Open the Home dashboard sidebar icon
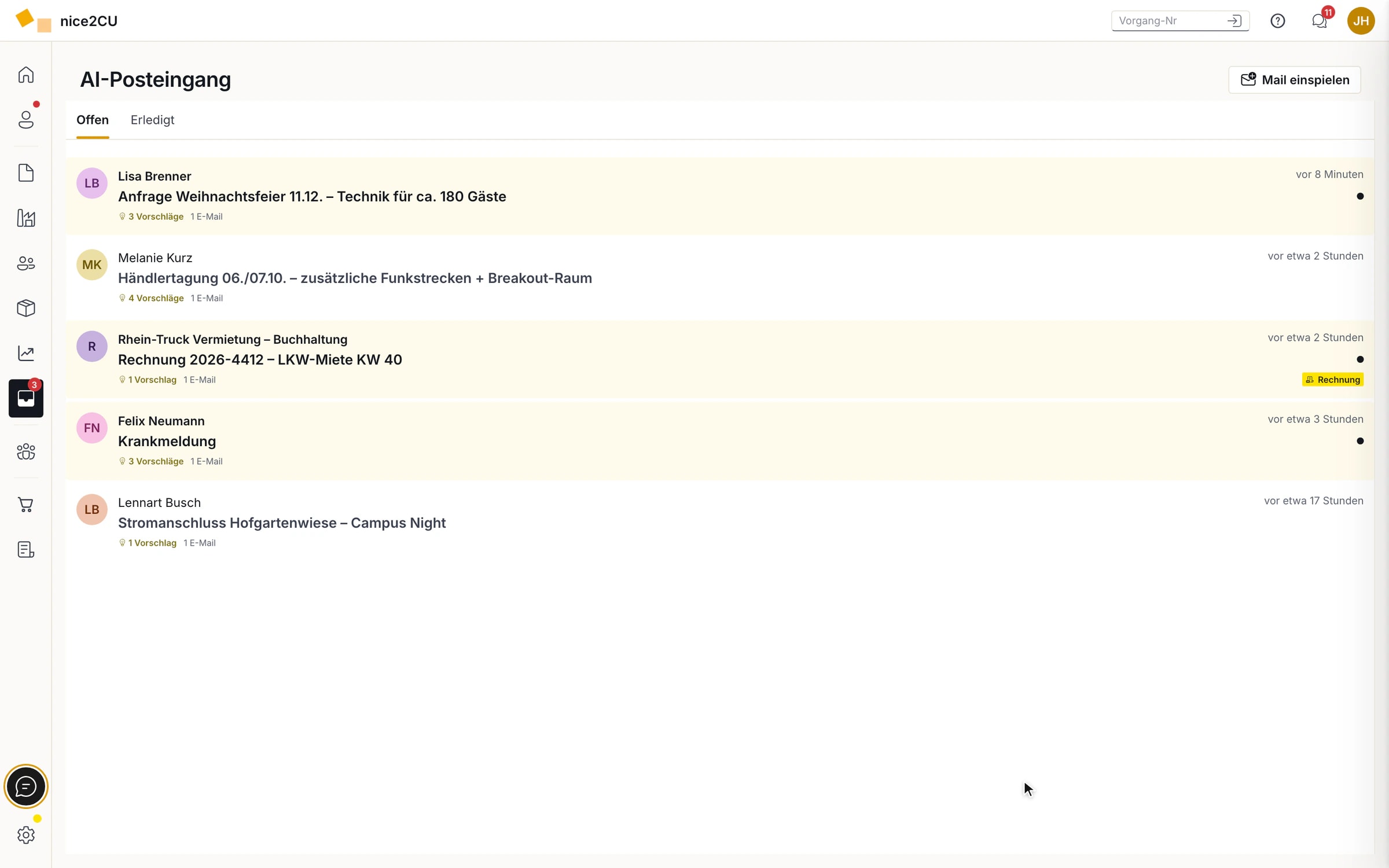 [26, 75]
